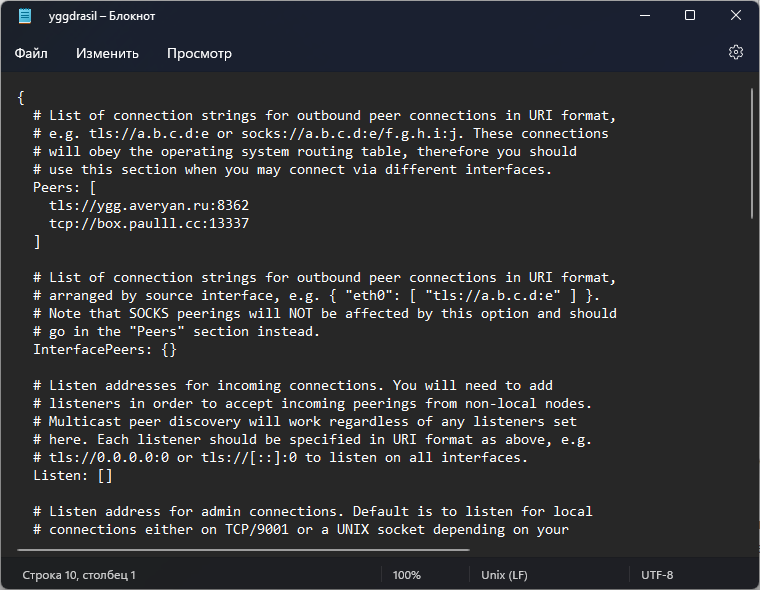
Task: Place cursor on tcp://box.paulll.cc:13337 line
Action: (149, 224)
